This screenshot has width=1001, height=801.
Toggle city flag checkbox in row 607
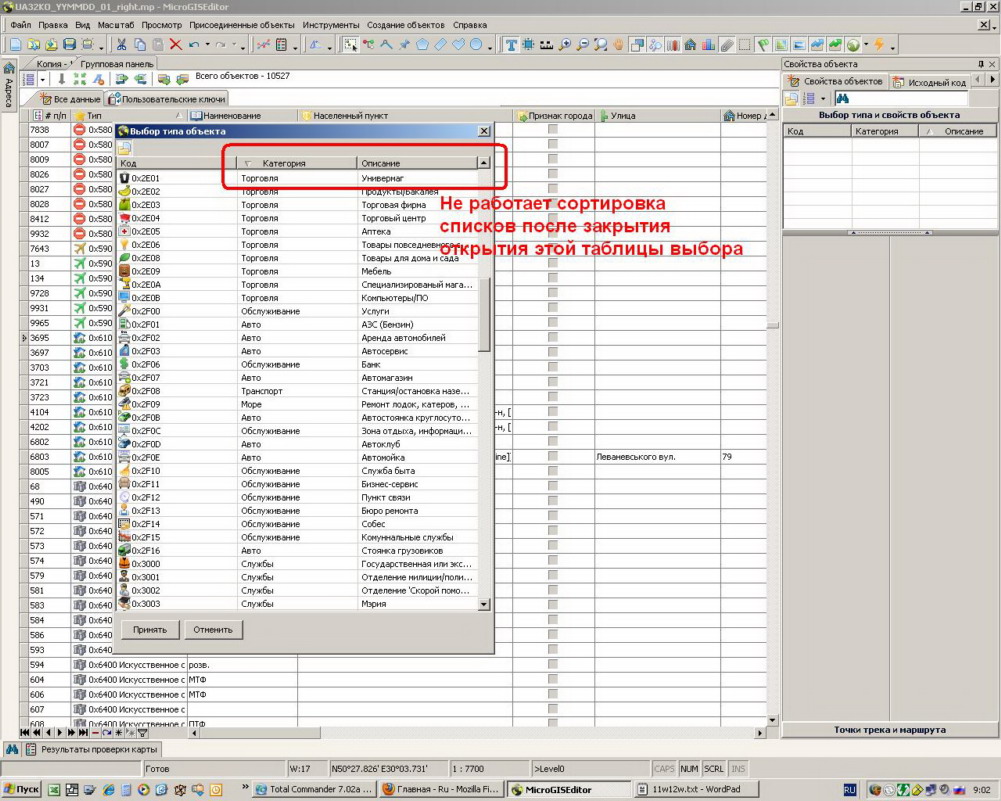553,709
